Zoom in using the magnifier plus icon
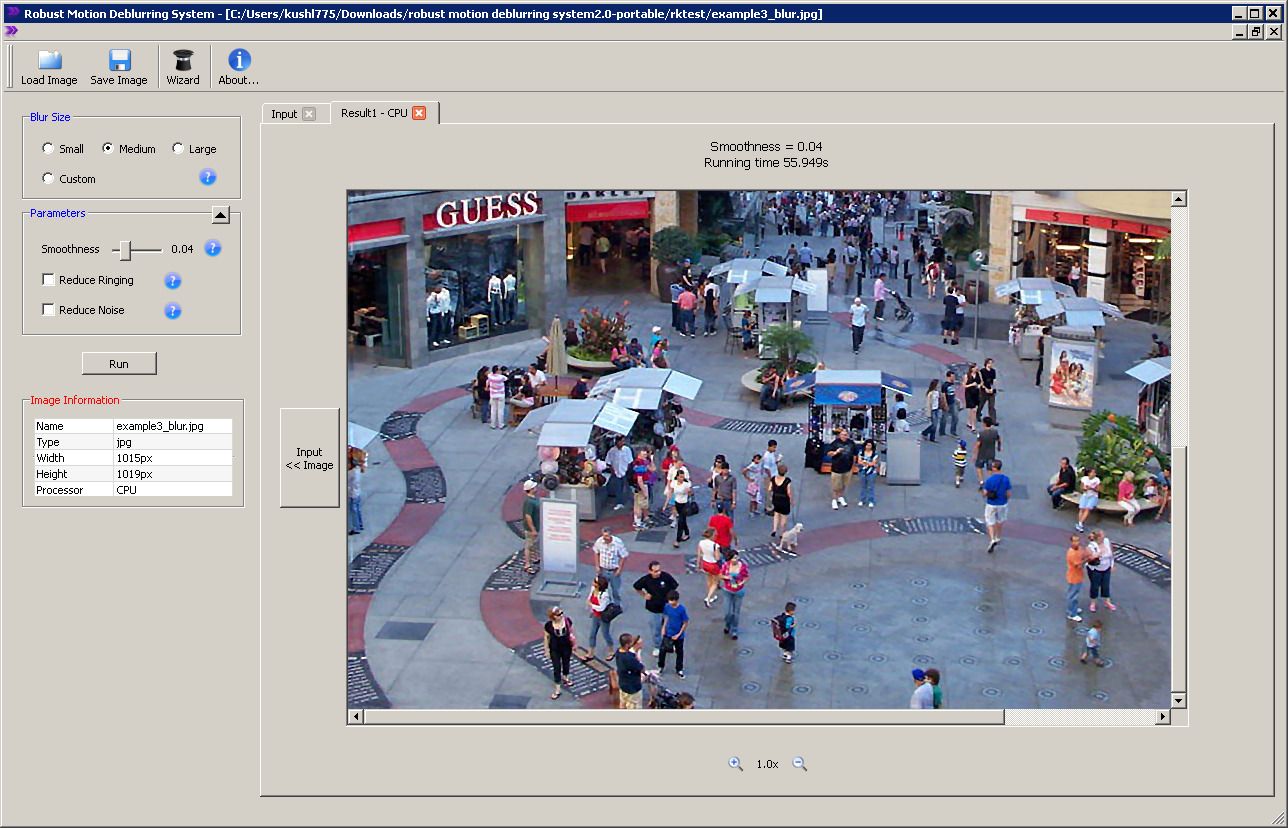This screenshot has width=1288, height=828. [x=735, y=763]
